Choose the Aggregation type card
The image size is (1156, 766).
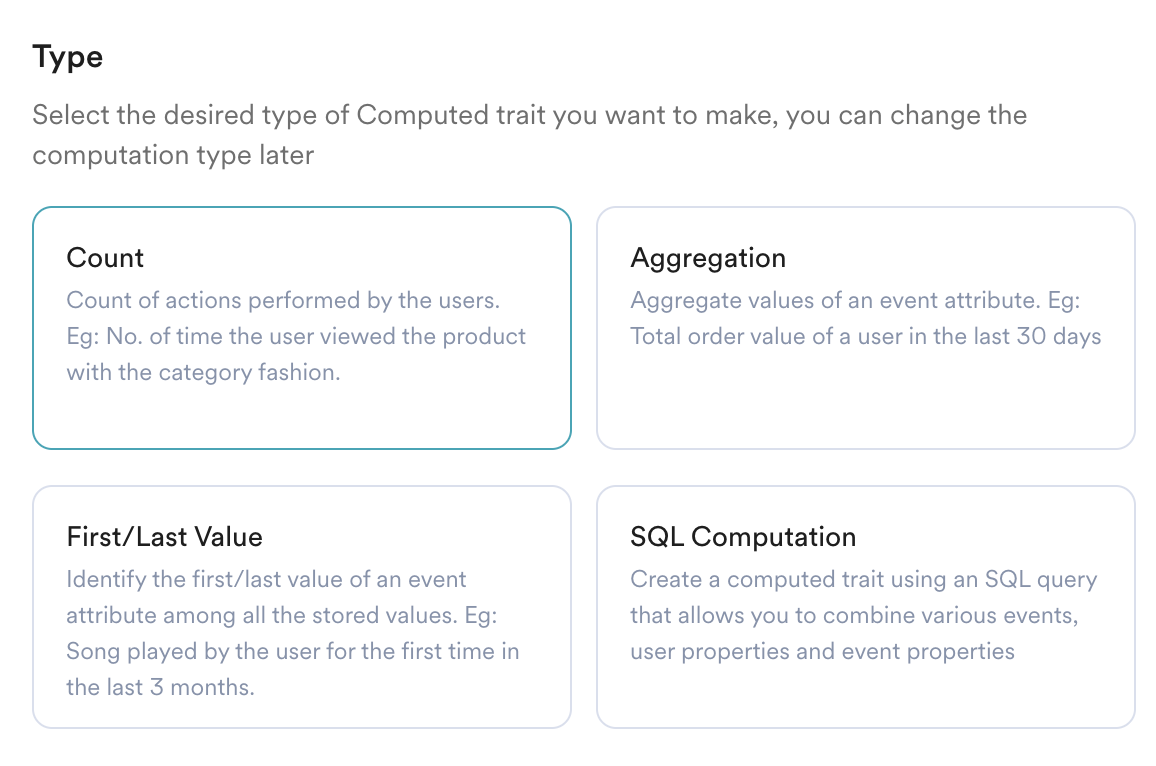pos(866,327)
